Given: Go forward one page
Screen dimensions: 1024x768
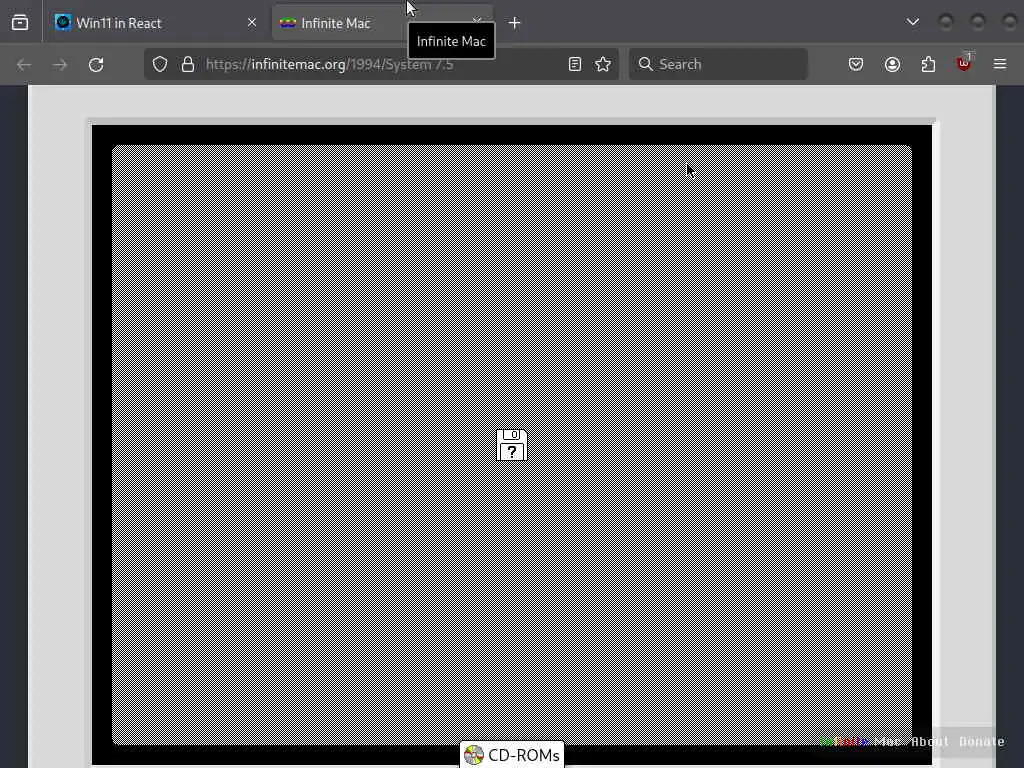Looking at the screenshot, I should click(x=60, y=64).
